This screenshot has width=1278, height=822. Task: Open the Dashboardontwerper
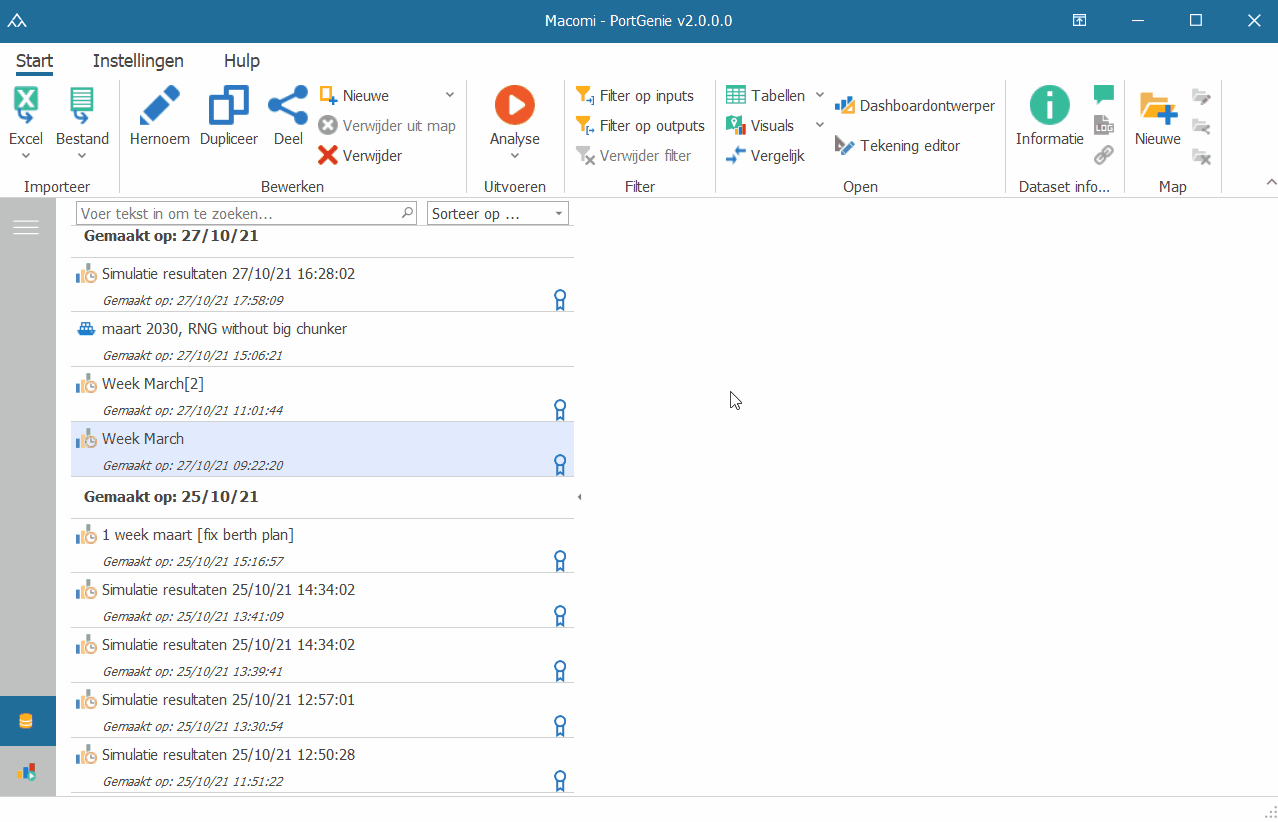click(x=915, y=106)
